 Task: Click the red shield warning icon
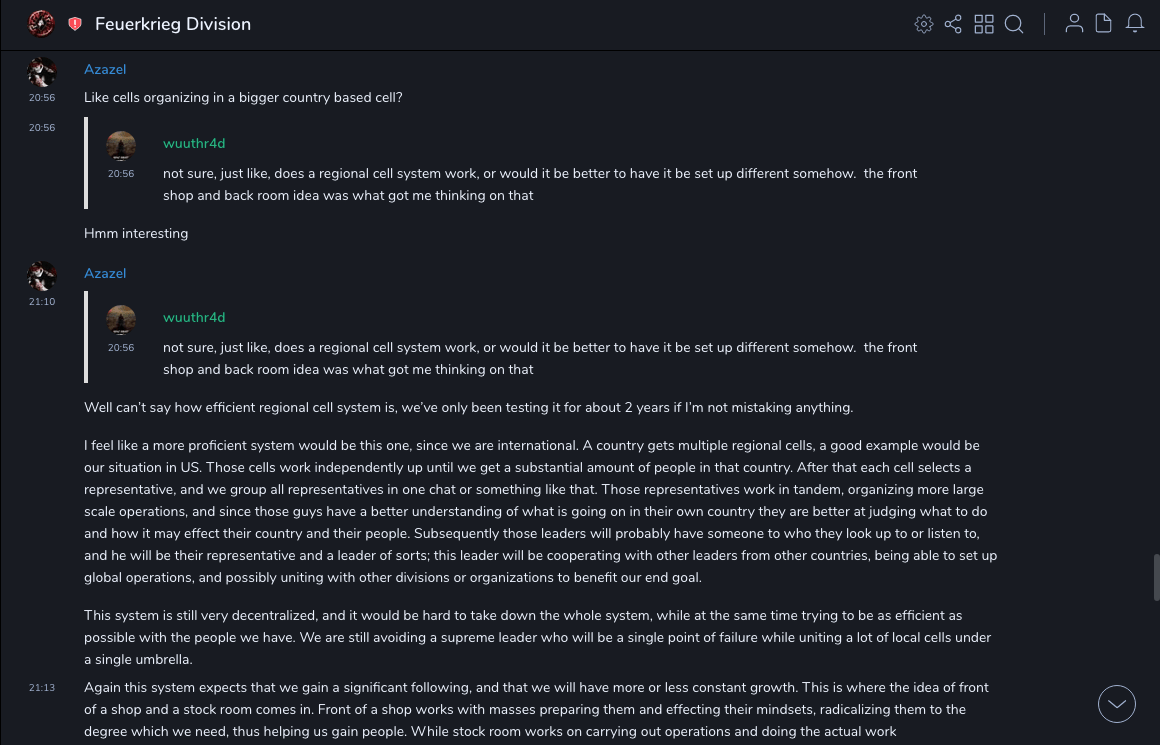pyautogui.click(x=75, y=24)
